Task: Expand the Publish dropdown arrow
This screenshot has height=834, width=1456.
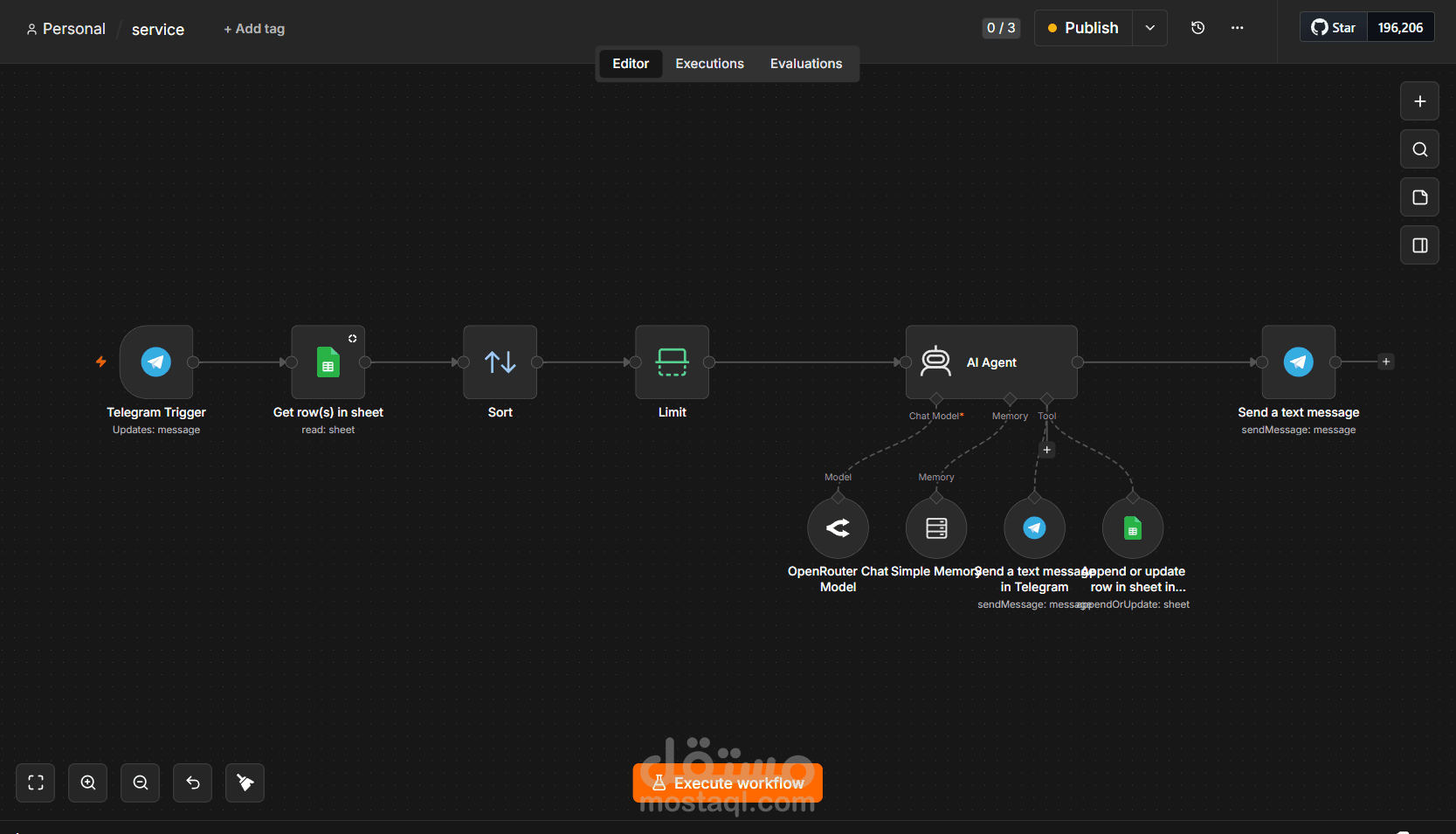Action: coord(1150,28)
